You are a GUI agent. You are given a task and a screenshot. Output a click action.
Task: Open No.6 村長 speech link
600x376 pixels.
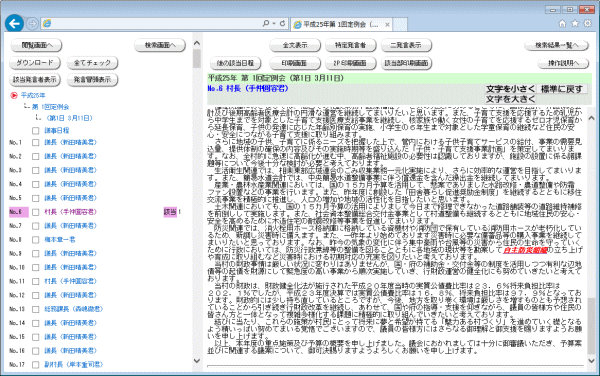[70, 212]
